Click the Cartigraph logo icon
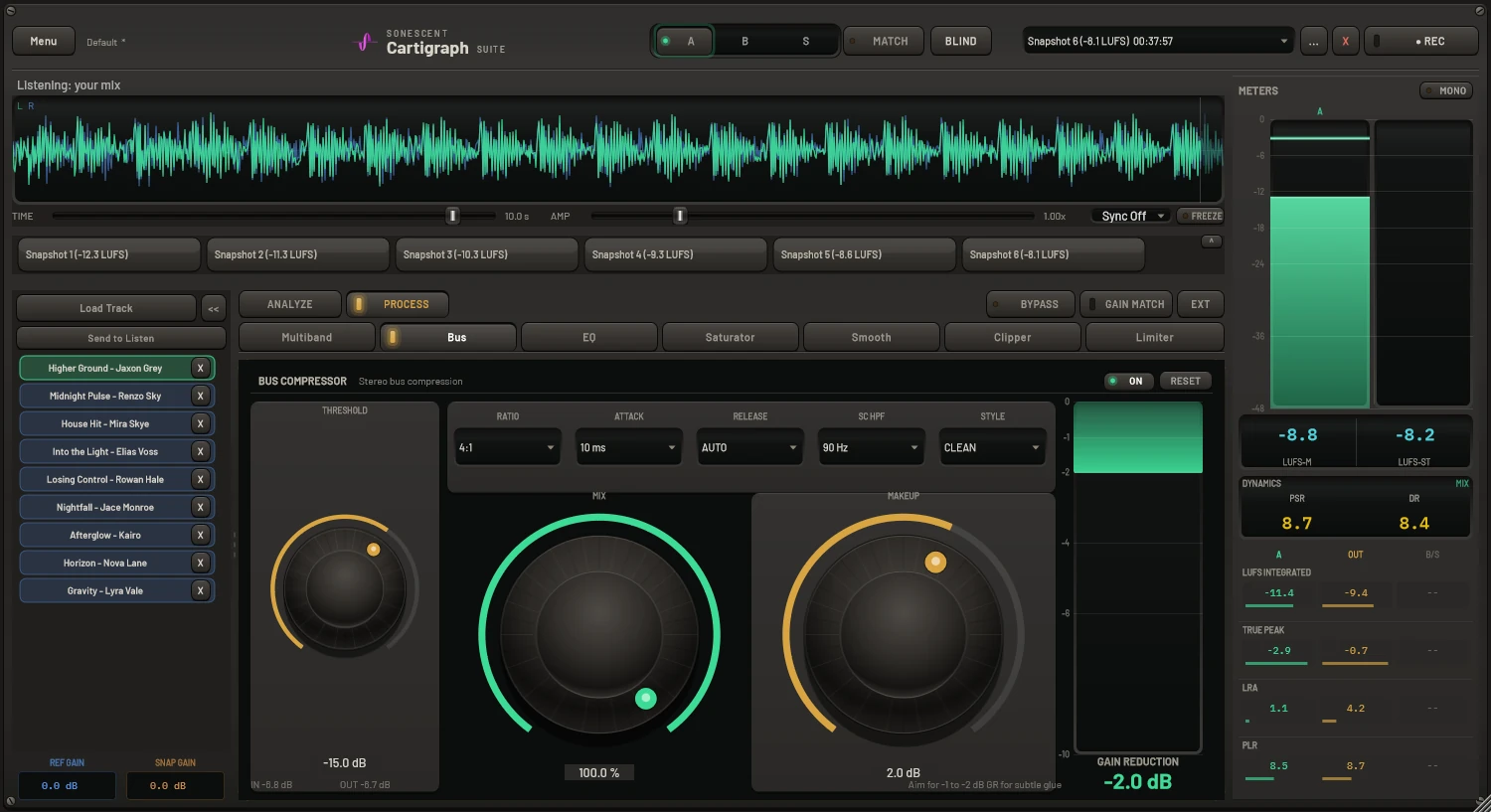 point(365,42)
